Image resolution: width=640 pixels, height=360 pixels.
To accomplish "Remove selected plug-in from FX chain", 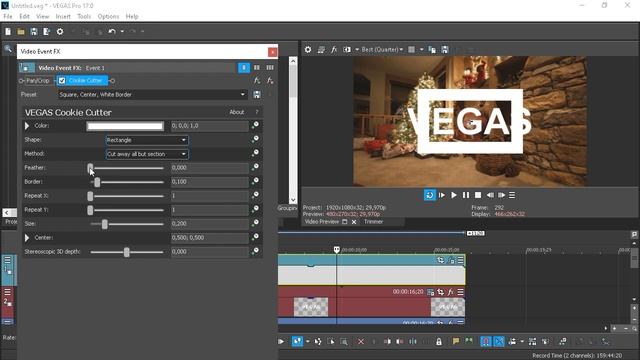I will pos(270,80).
